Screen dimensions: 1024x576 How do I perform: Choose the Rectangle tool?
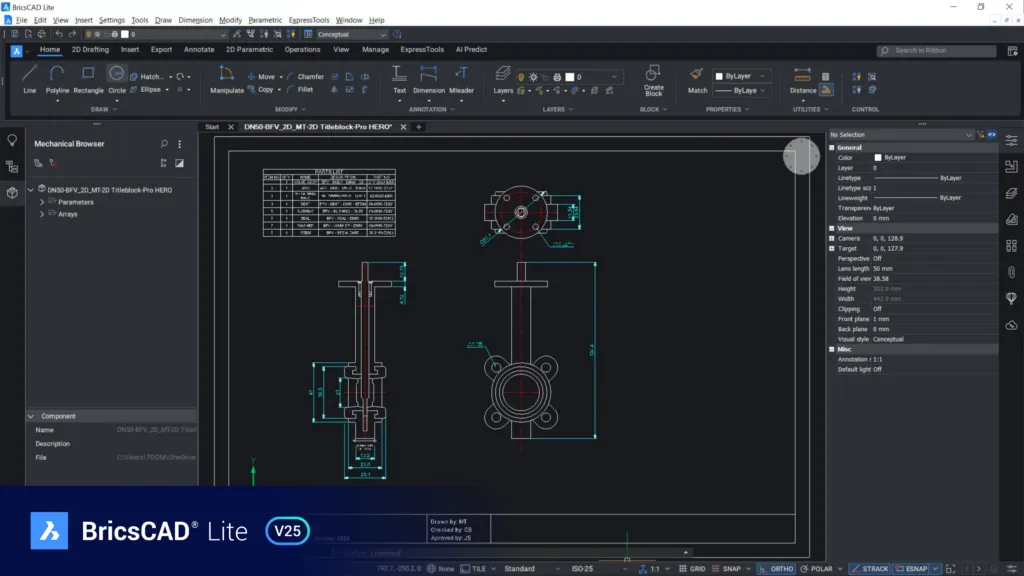(88, 80)
